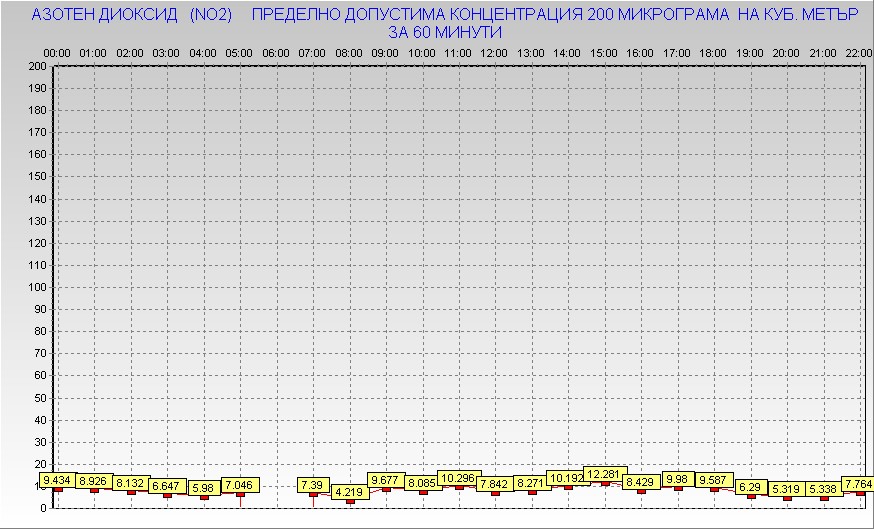Select the 7.39 data label
The width and height of the screenshot is (874, 529).
tap(313, 485)
